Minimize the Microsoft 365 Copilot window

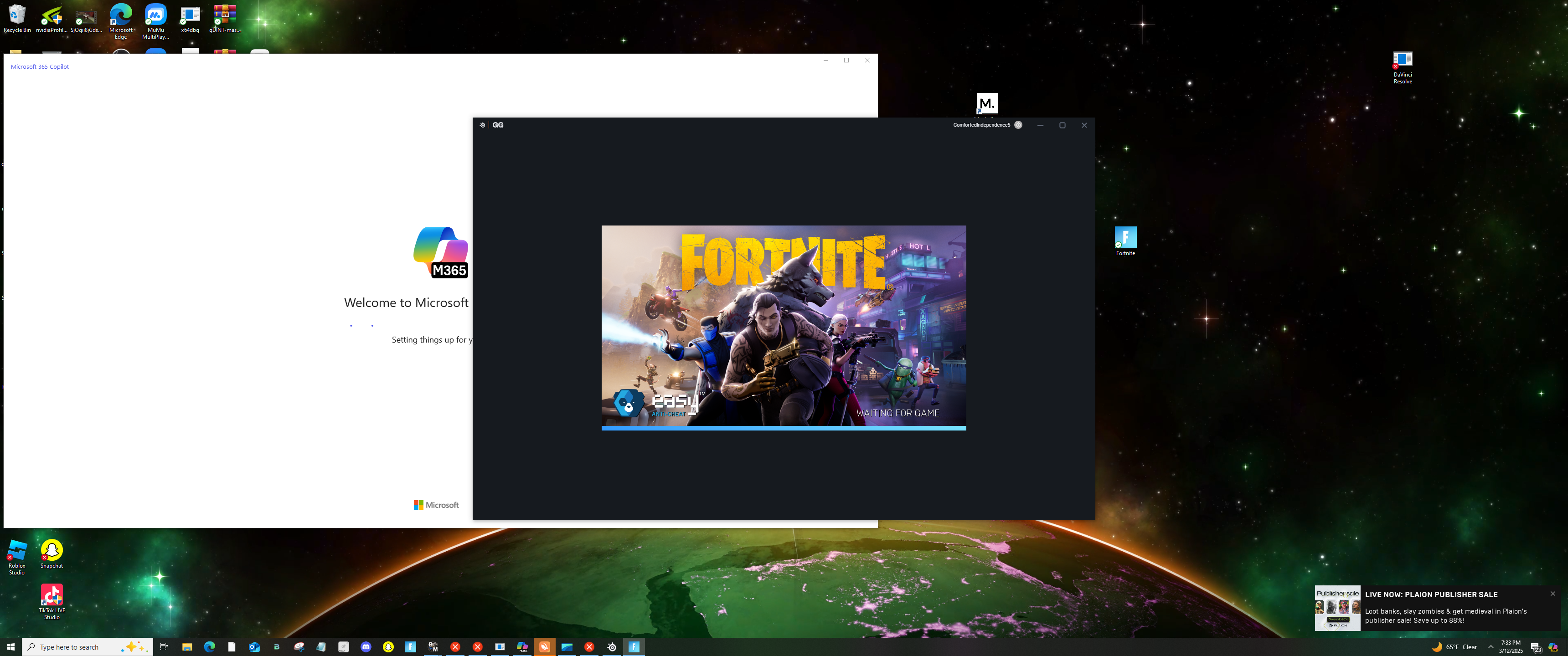[x=826, y=60]
